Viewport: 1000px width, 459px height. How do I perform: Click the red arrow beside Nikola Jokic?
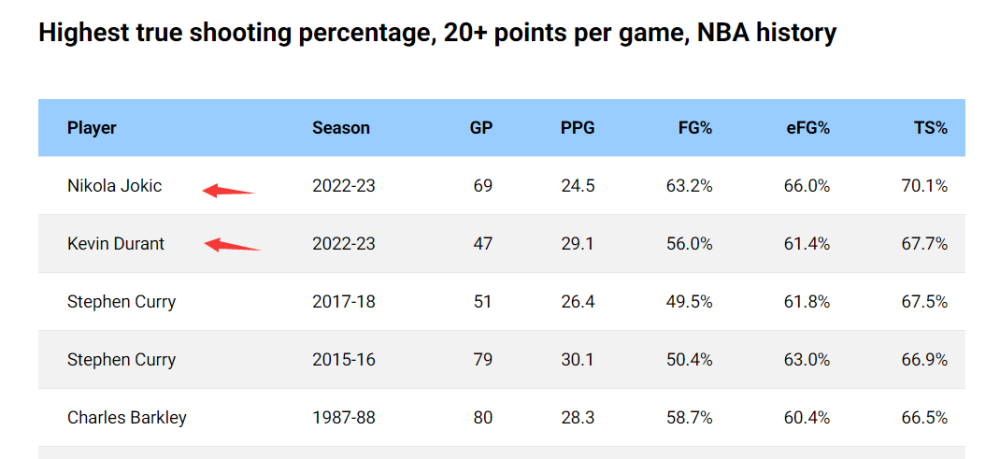[228, 190]
